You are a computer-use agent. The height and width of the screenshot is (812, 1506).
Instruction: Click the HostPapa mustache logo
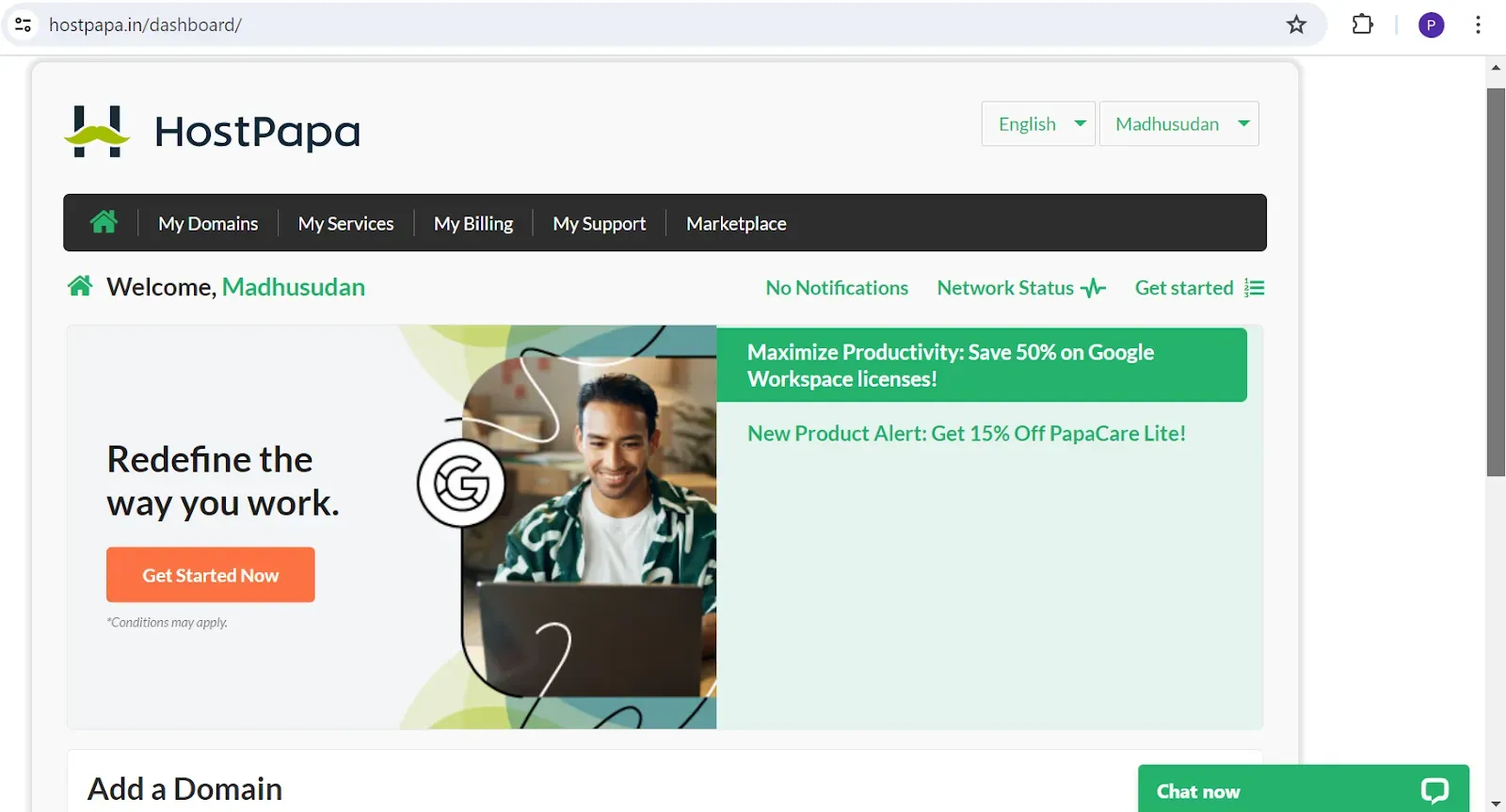pyautogui.click(x=97, y=132)
